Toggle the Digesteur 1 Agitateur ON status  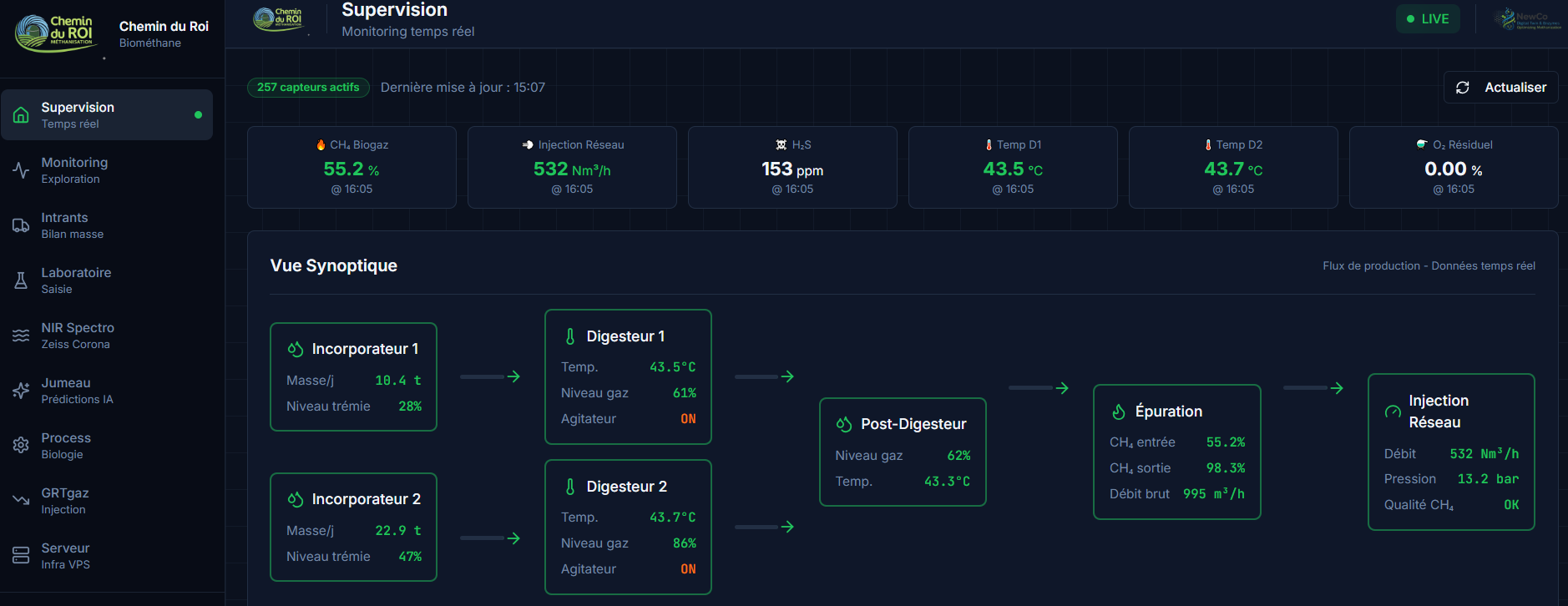[x=688, y=419]
